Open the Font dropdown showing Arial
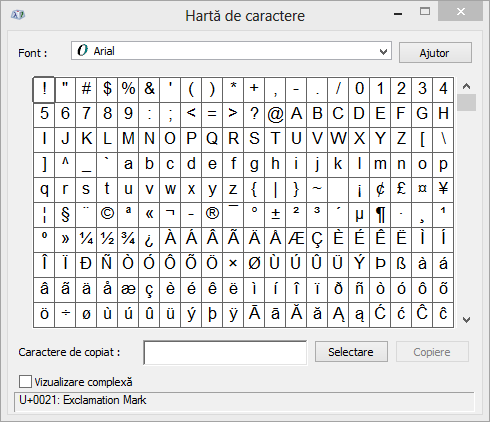The image size is (490, 422). pyautogui.click(x=231, y=51)
